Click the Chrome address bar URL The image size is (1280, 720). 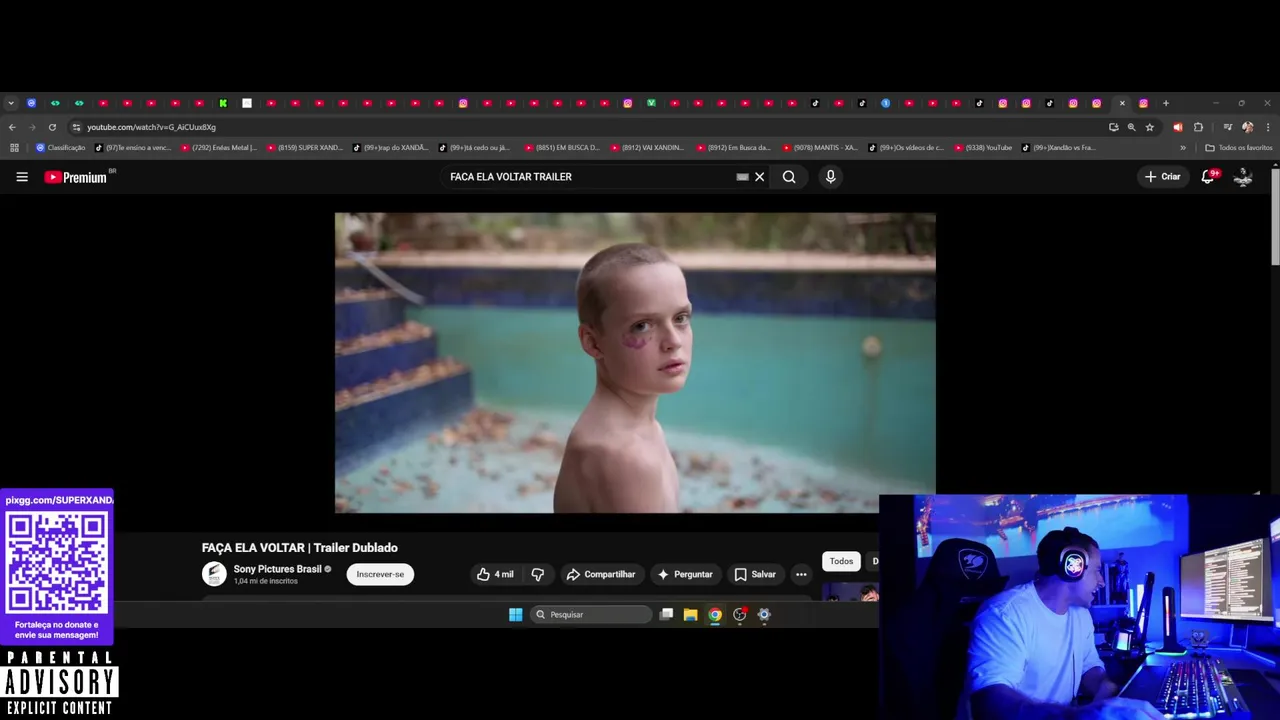pos(151,127)
